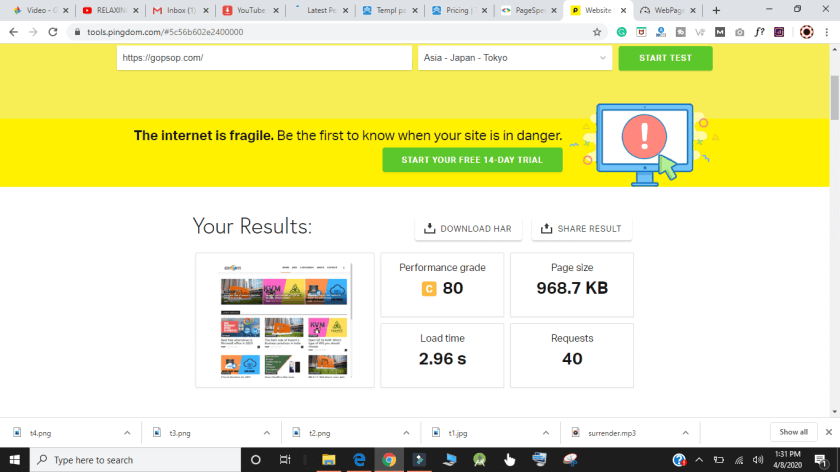840x472 pixels.
Task: Click the Chrome icon on the taskbar
Action: pos(389,460)
